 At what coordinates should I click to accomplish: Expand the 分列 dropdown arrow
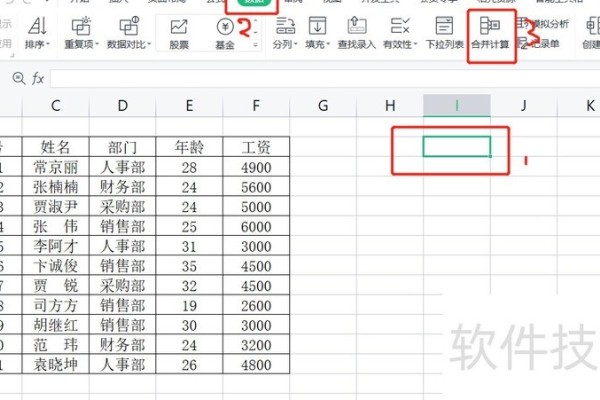click(296, 44)
